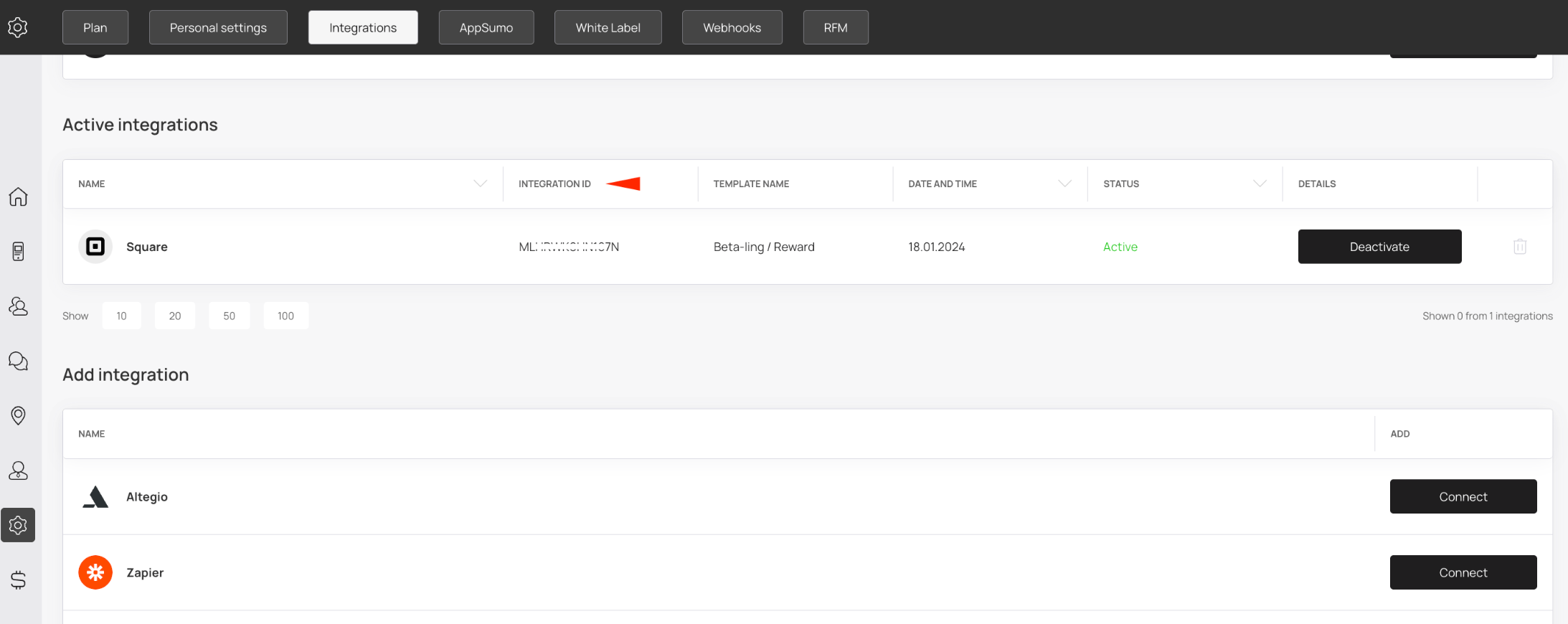Click the card/device icon in sidebar
This screenshot has height=624, width=1568.
[x=18, y=251]
